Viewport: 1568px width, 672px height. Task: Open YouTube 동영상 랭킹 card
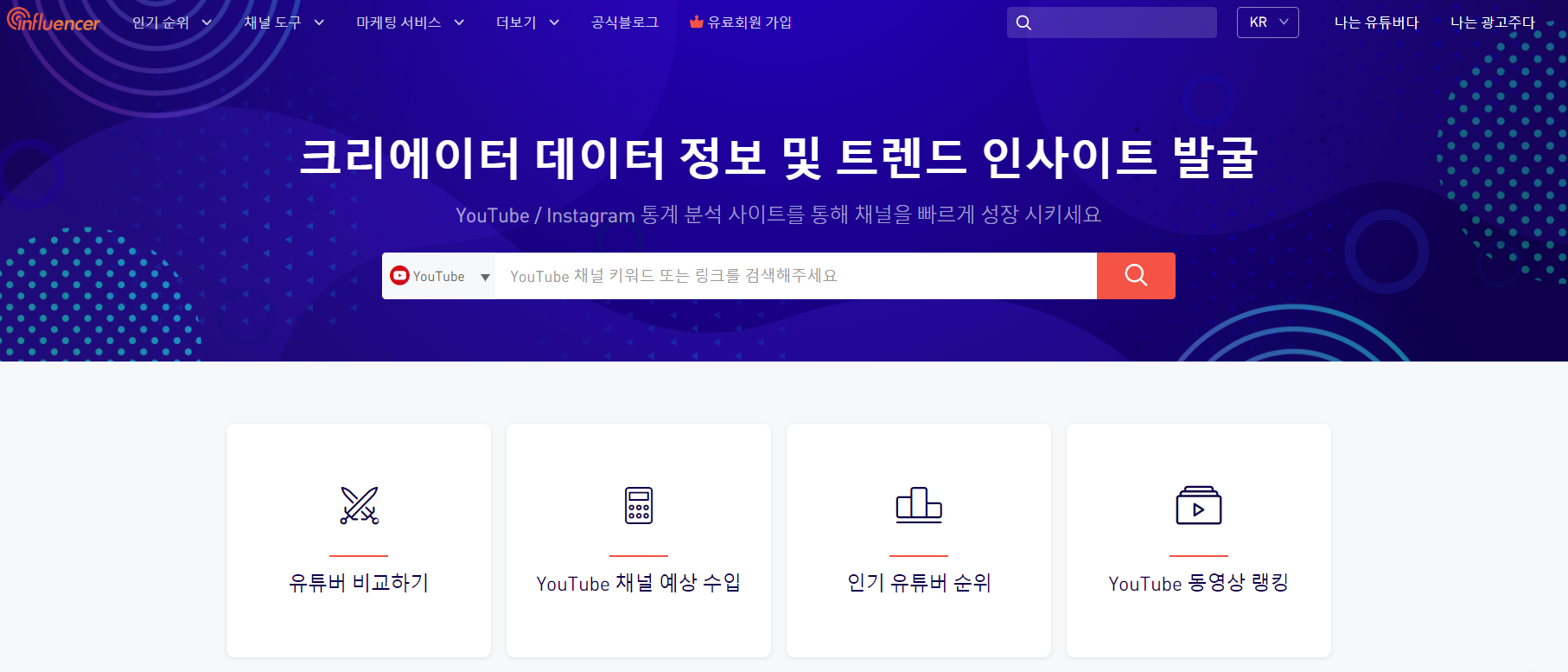pyautogui.click(x=1199, y=541)
